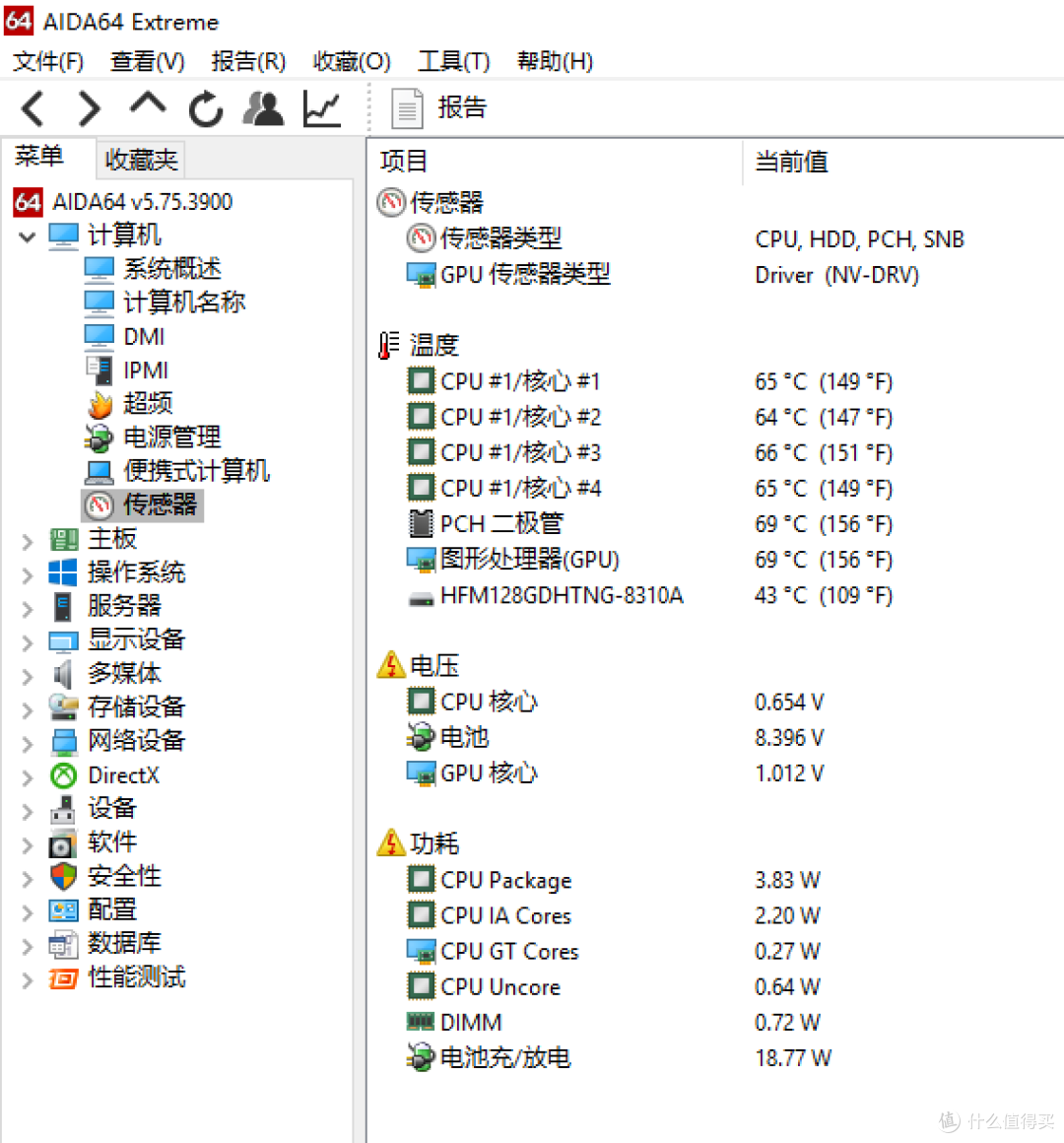Expand the 设备 tree node

(x=27, y=811)
